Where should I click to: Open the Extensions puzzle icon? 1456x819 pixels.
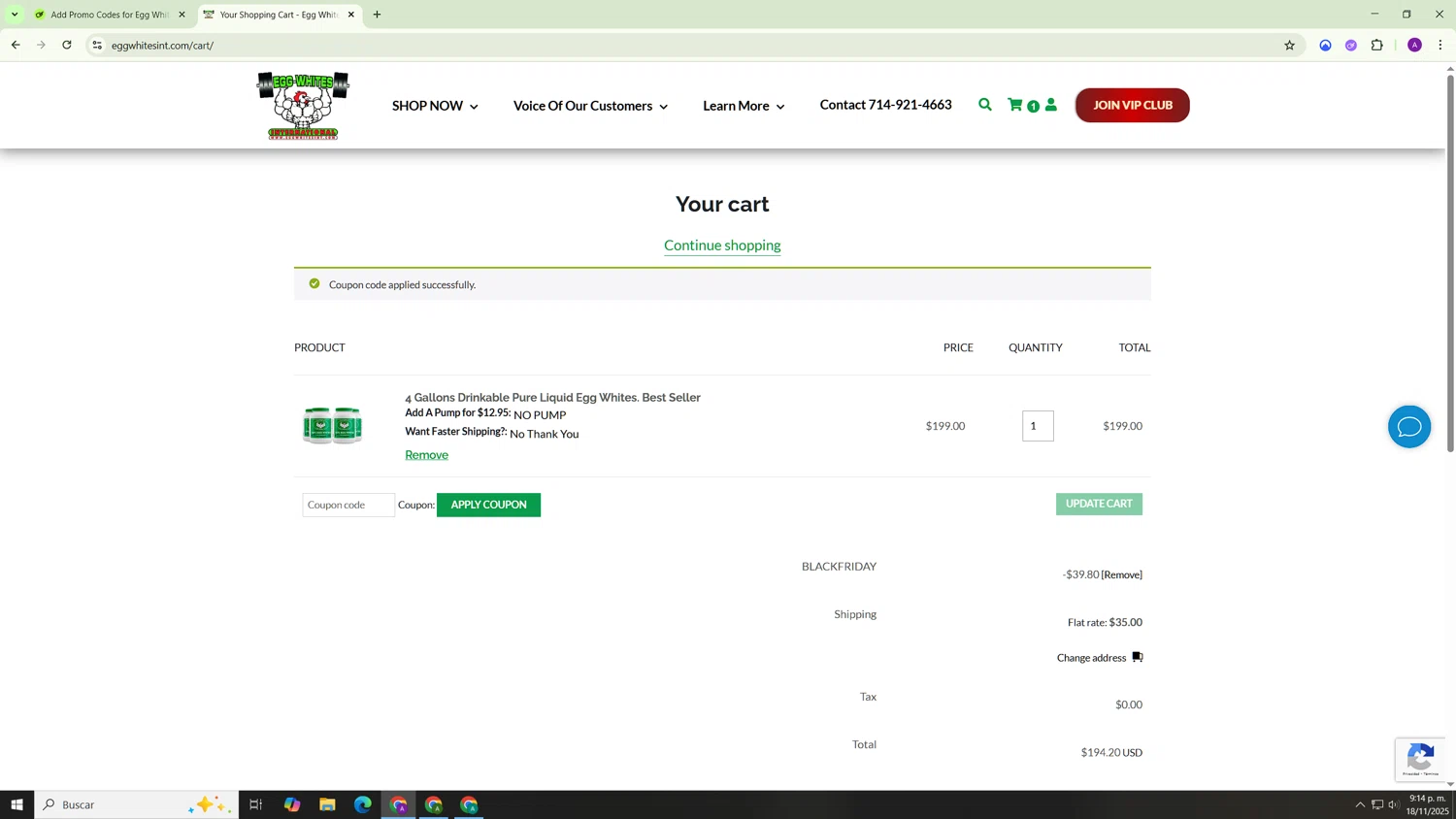pos(1376,45)
